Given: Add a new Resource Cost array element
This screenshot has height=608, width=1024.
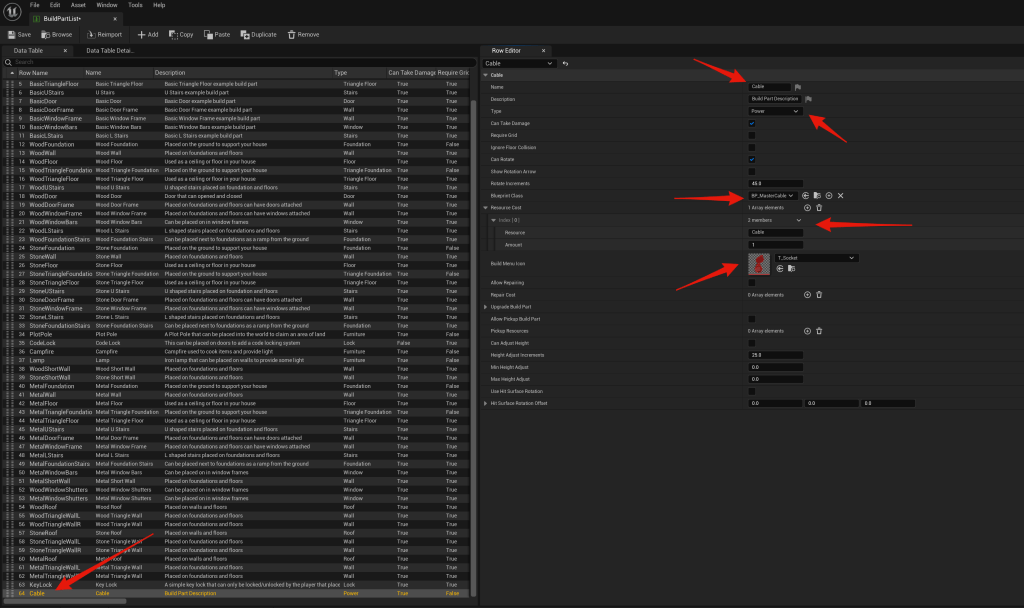Looking at the screenshot, I should (x=807, y=207).
